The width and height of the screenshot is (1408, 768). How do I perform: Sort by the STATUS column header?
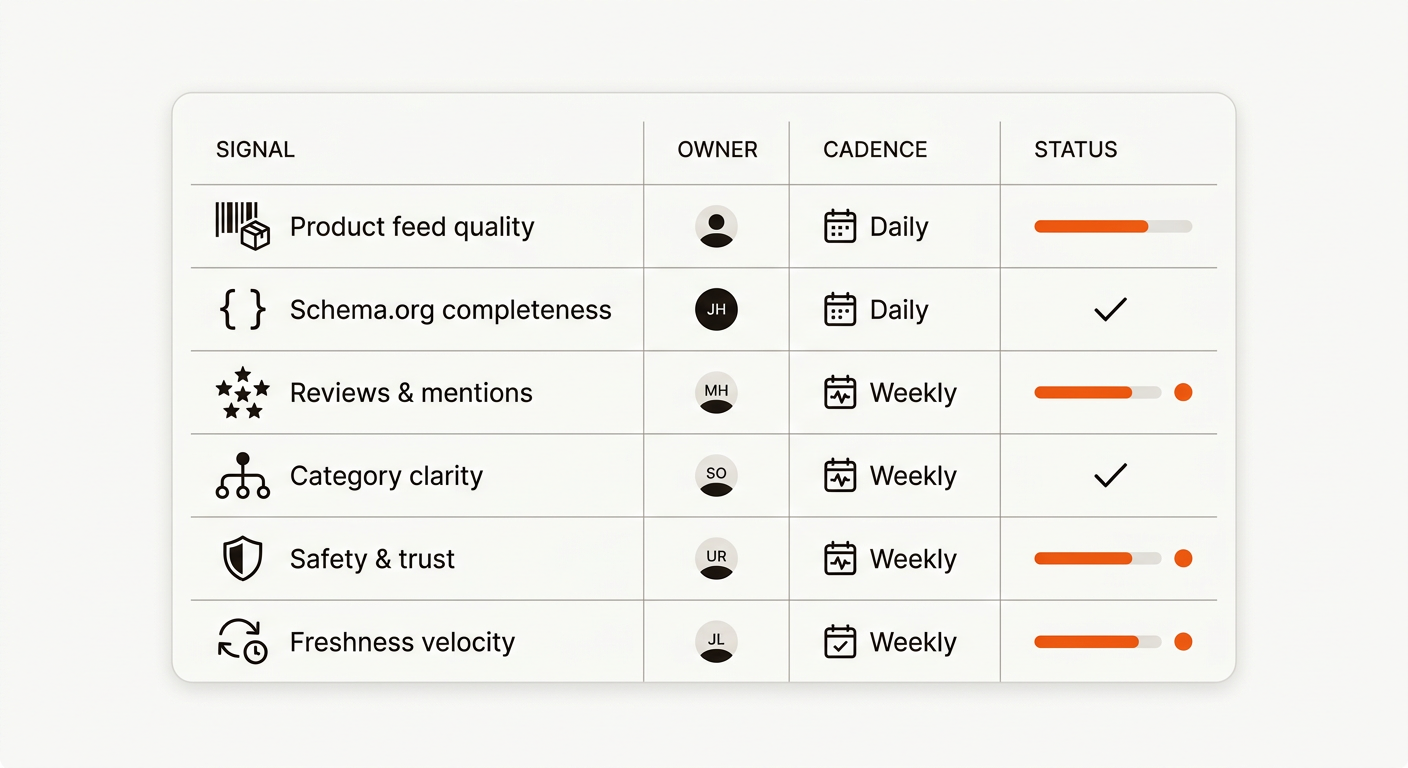[x=1076, y=150]
